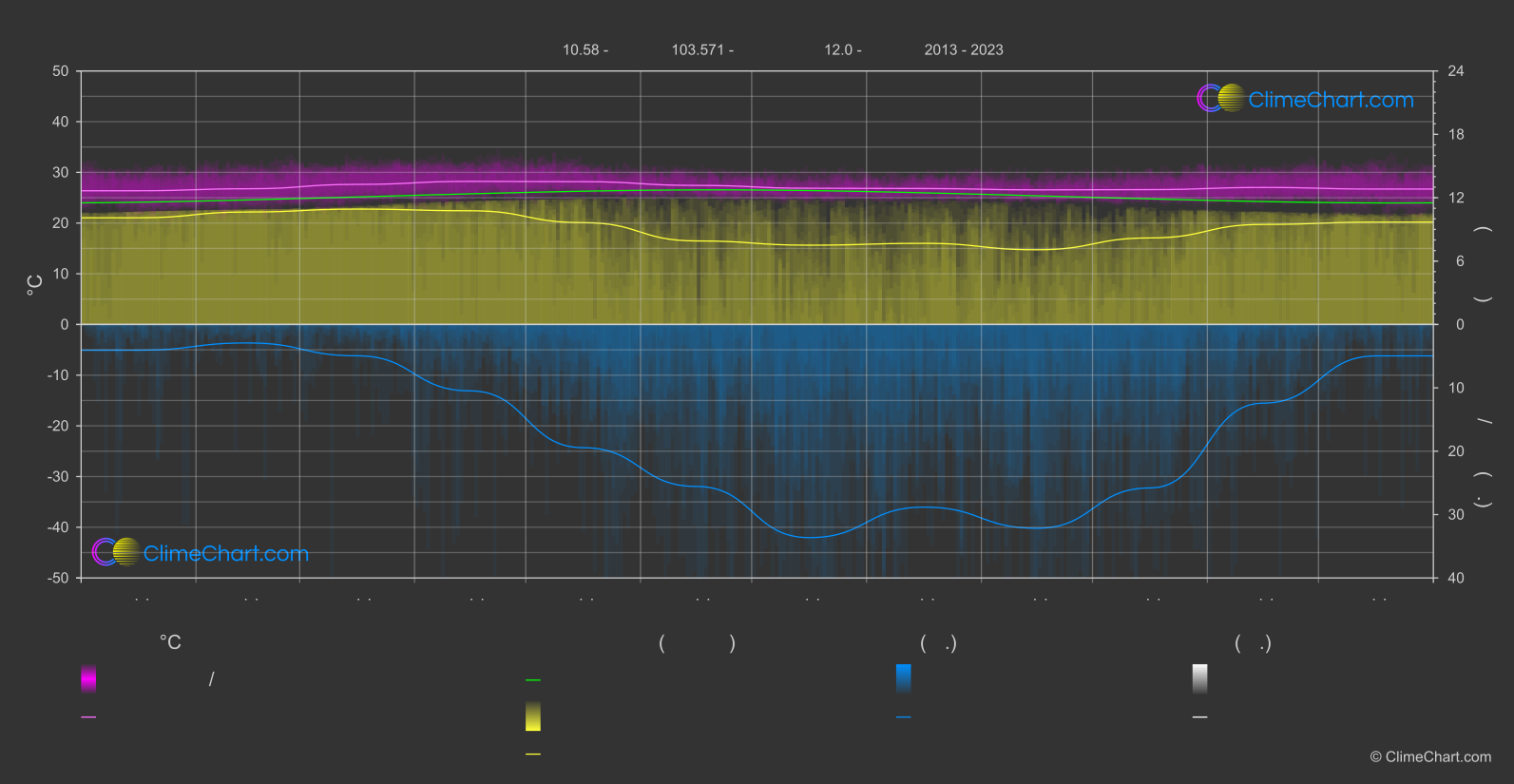This screenshot has width=1514, height=784.
Task: Click the slash next to magenta swatch
Action: (211, 679)
